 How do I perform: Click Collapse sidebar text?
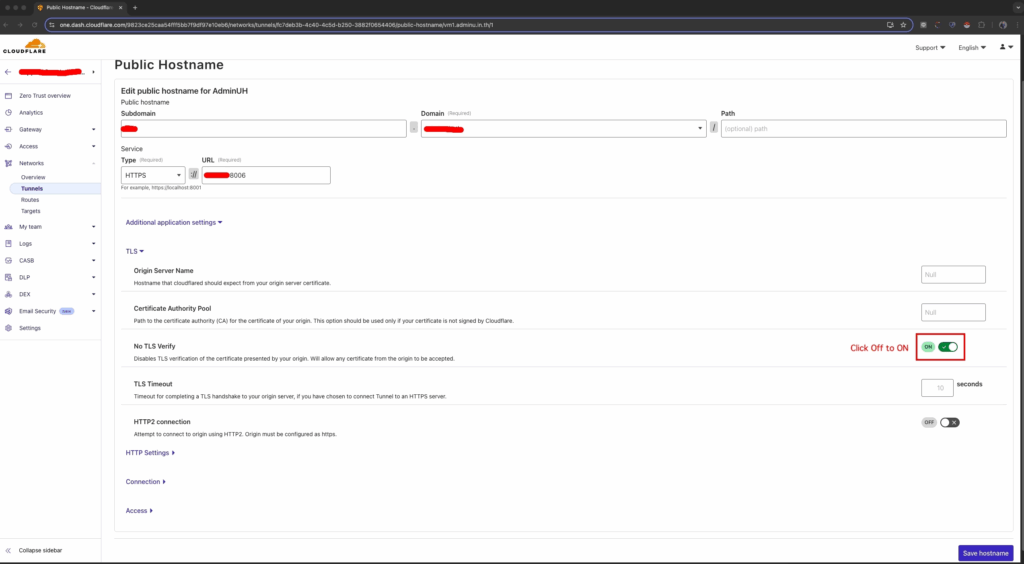39,551
